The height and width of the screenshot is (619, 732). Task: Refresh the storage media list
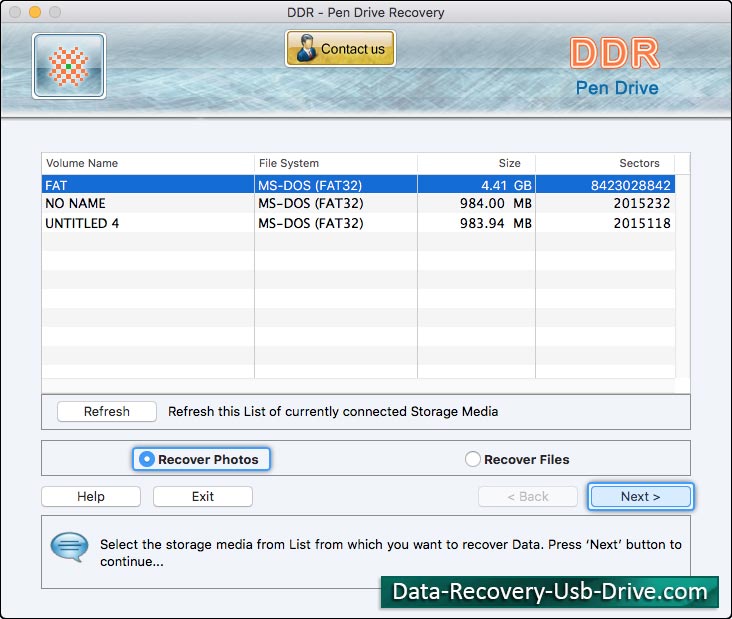[106, 411]
